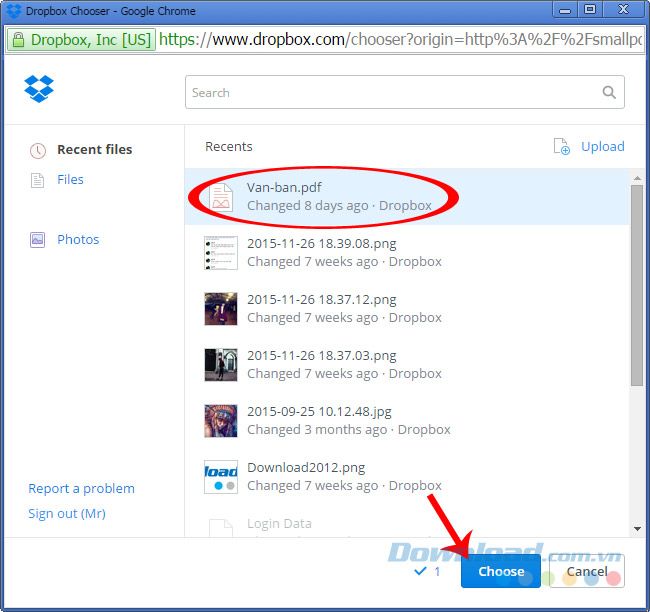650x612 pixels.
Task: Select file name Van-ban.pdf
Action: (x=284, y=187)
